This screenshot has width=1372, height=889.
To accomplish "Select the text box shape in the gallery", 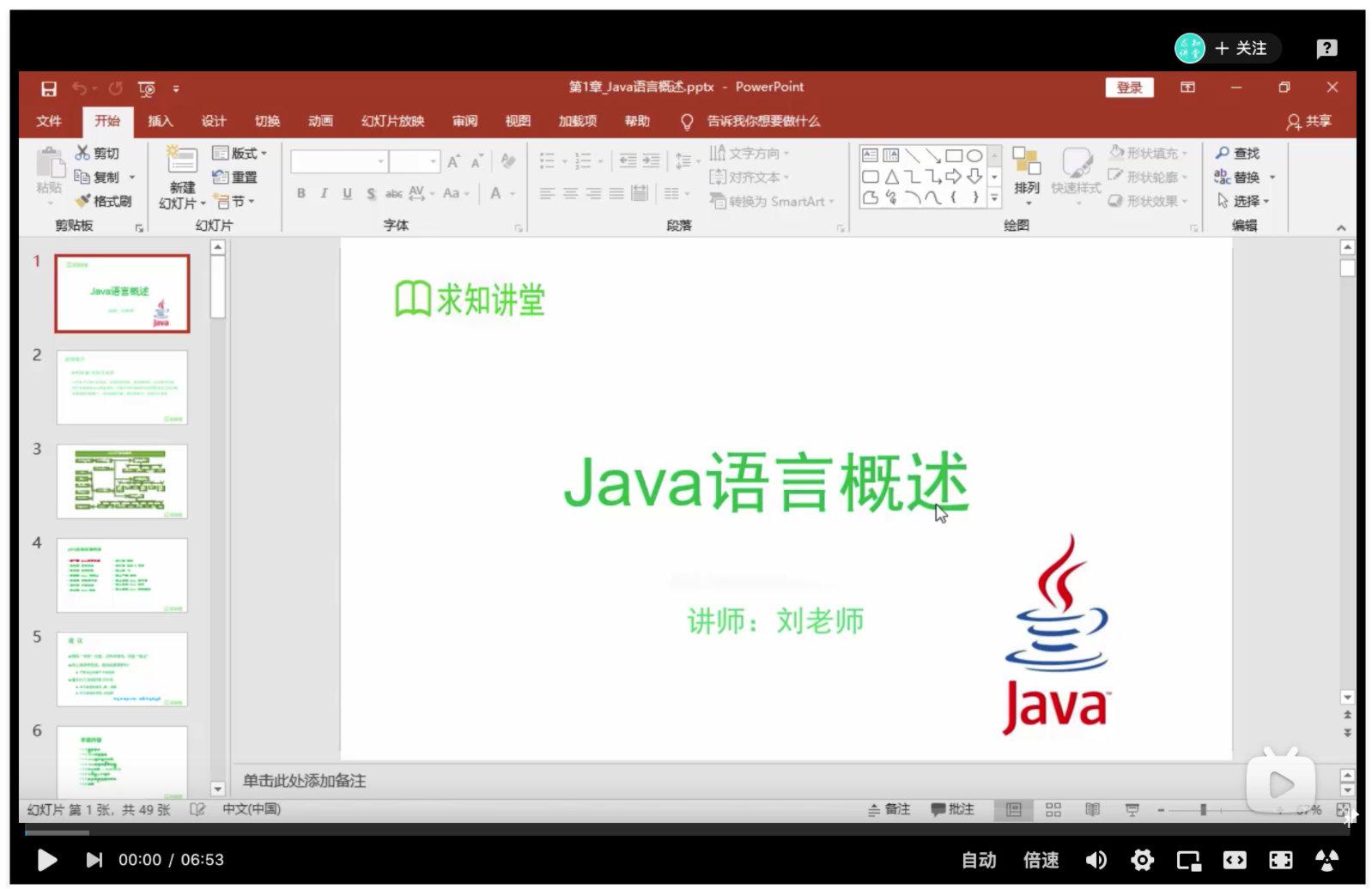I will [x=870, y=156].
